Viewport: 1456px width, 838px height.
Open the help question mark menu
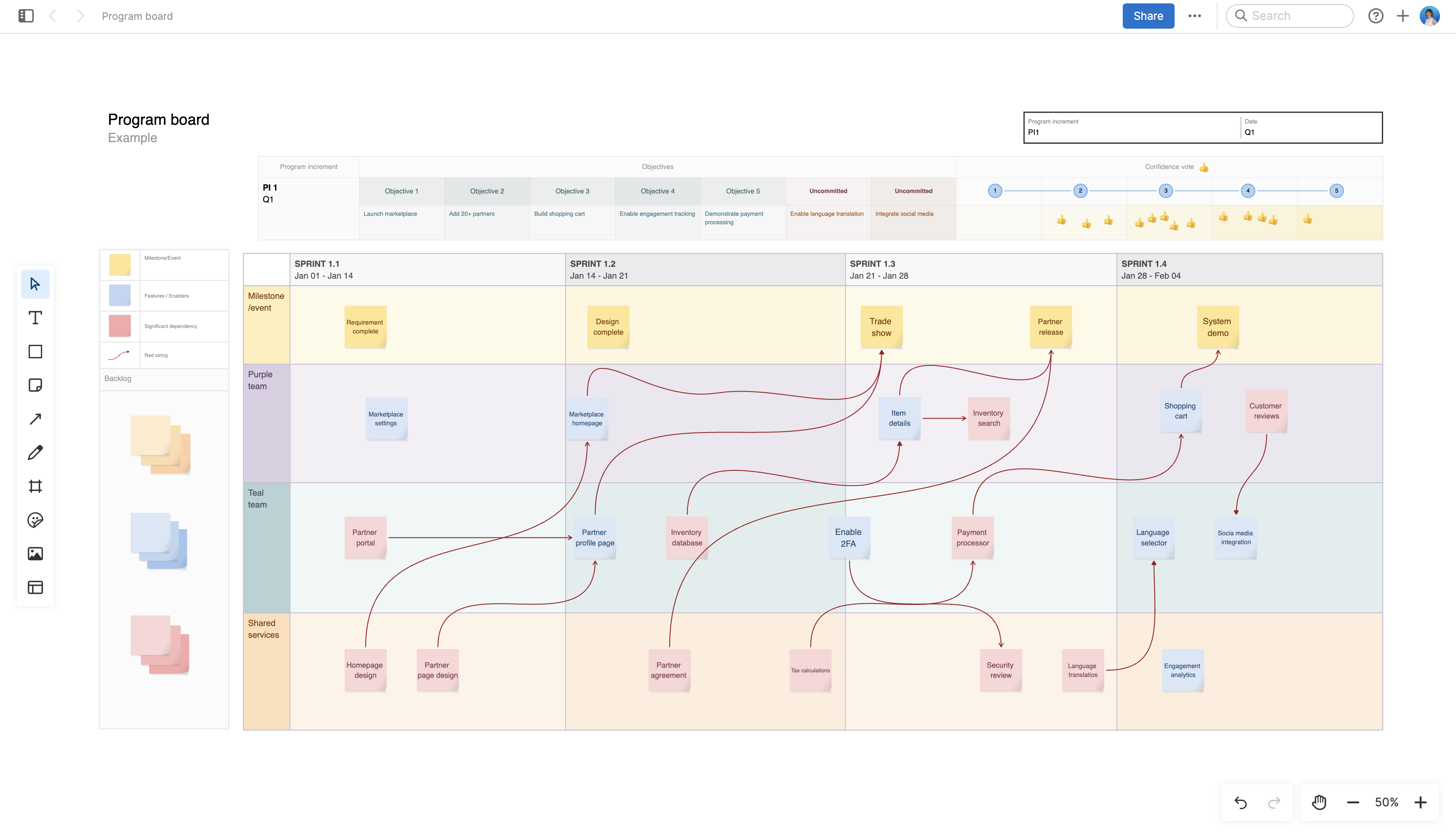[1376, 16]
